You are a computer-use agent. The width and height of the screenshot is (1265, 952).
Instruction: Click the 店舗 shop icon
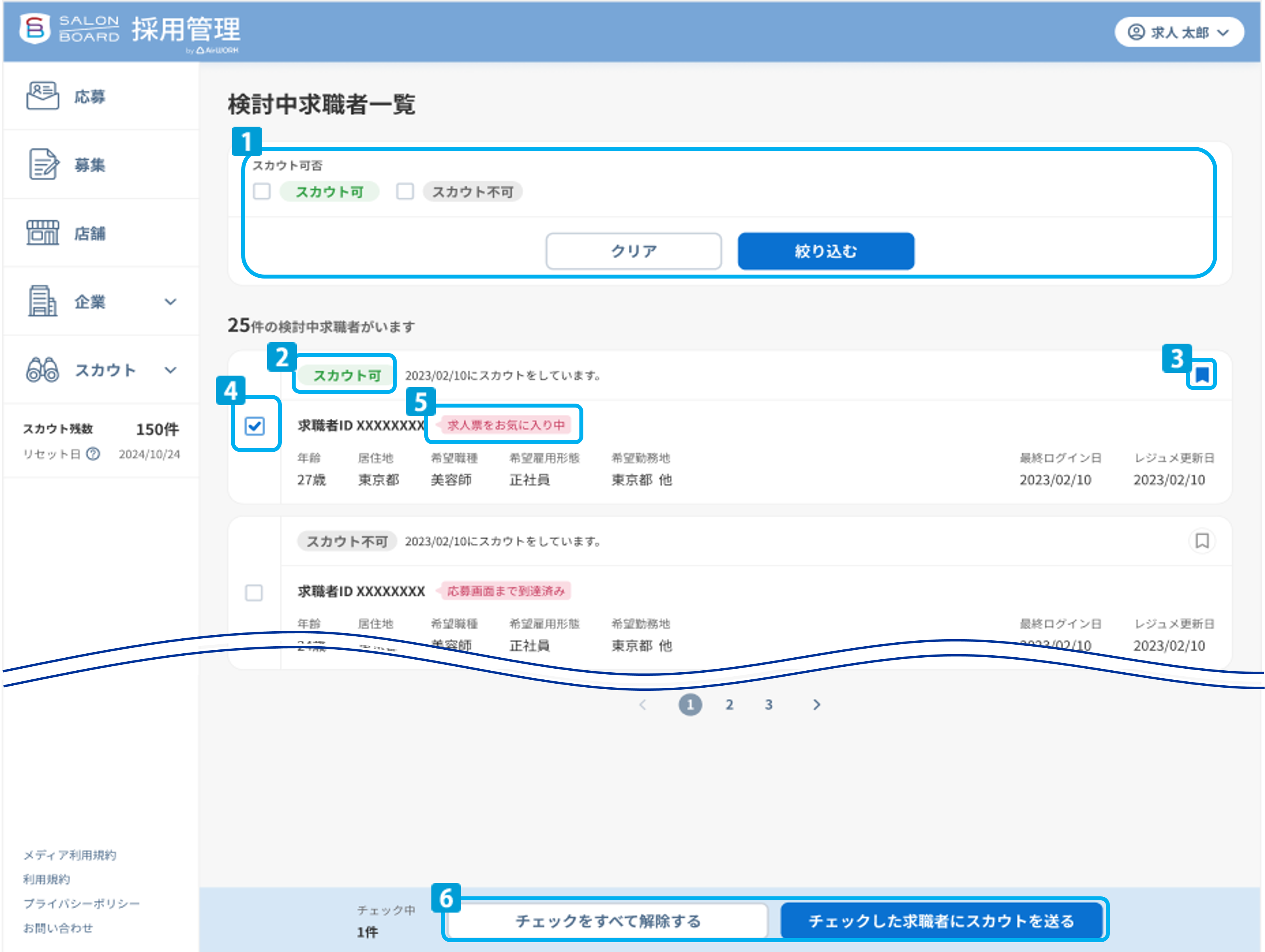pos(42,233)
